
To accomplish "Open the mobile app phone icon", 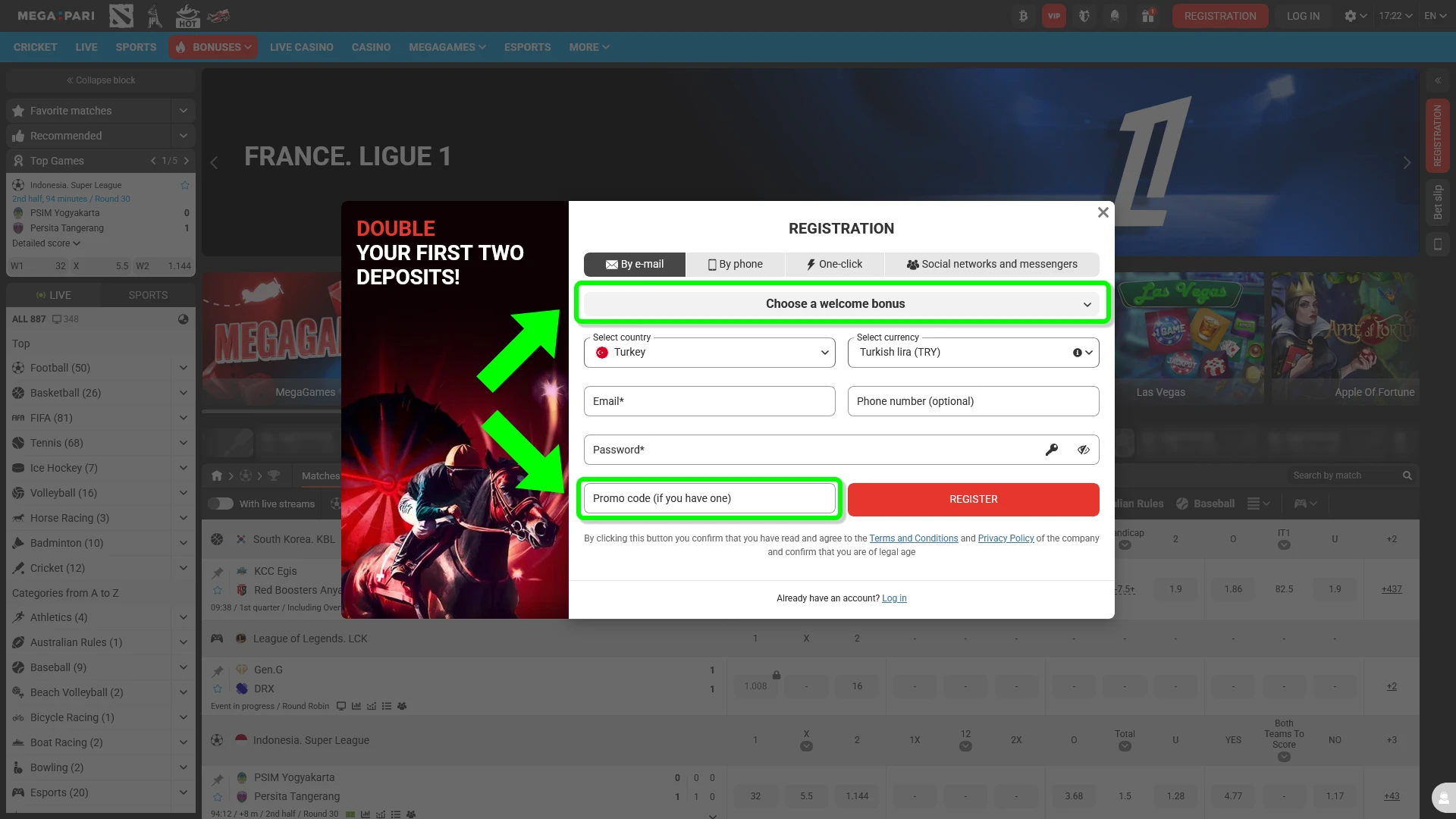I will (1437, 244).
